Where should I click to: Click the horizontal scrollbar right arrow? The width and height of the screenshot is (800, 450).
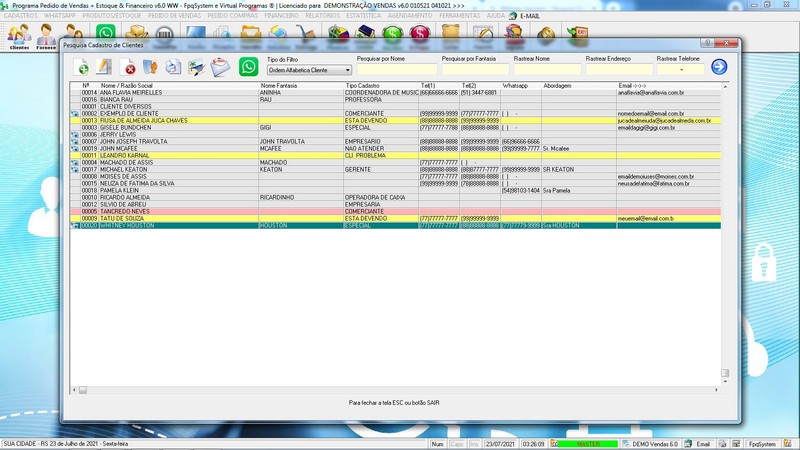pos(716,390)
